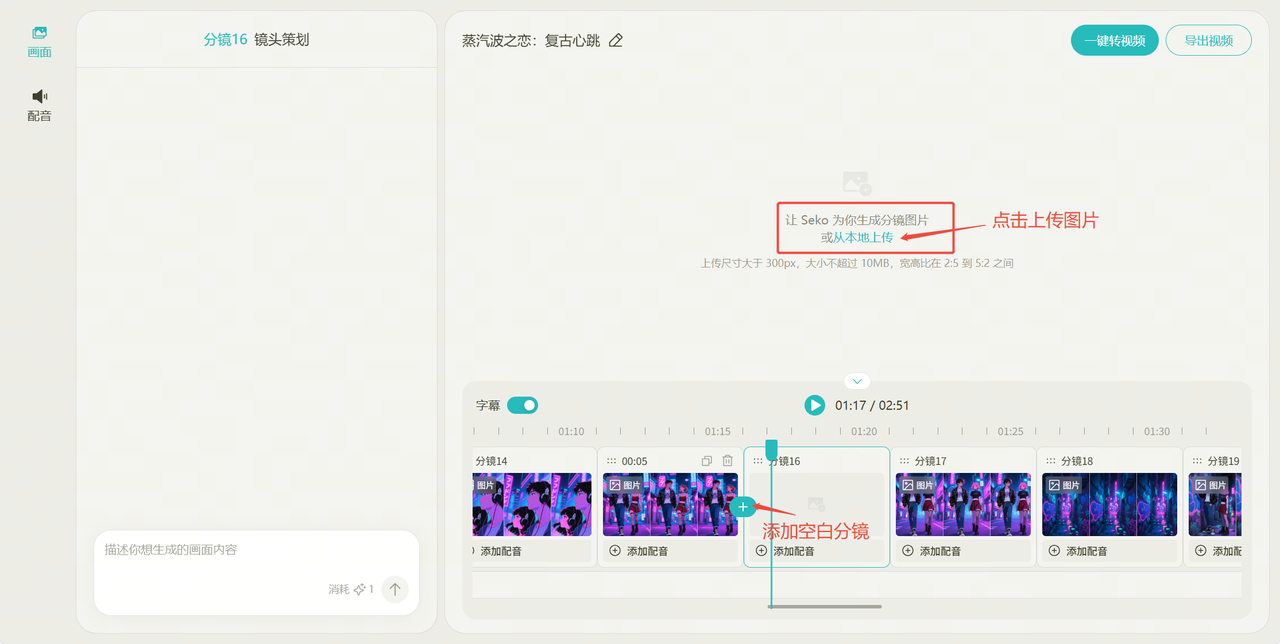The image size is (1280, 644).
Task: Click the plus icon to add blank storyboard
Action: pos(742,507)
